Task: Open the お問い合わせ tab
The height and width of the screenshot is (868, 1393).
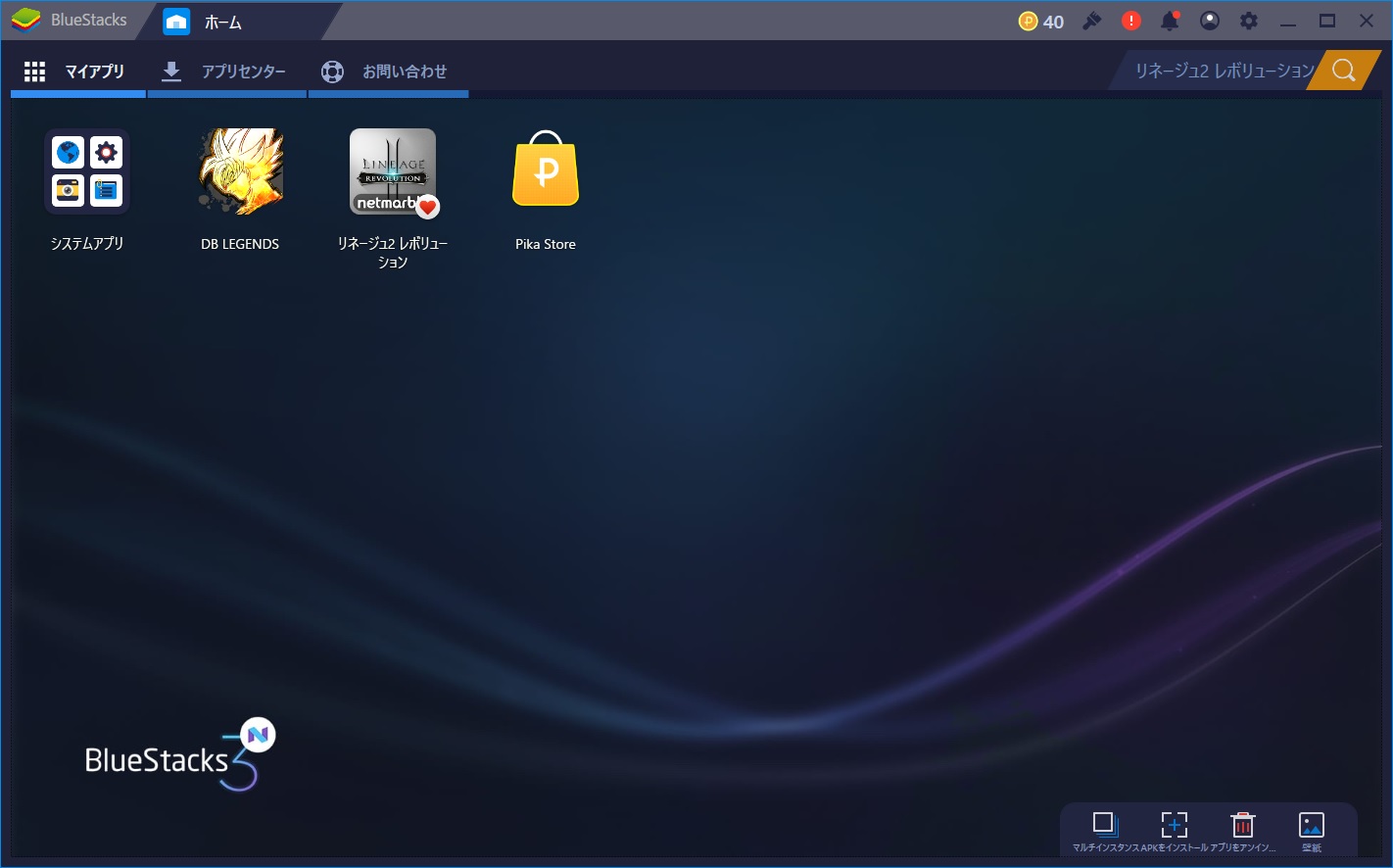Action: 388,72
